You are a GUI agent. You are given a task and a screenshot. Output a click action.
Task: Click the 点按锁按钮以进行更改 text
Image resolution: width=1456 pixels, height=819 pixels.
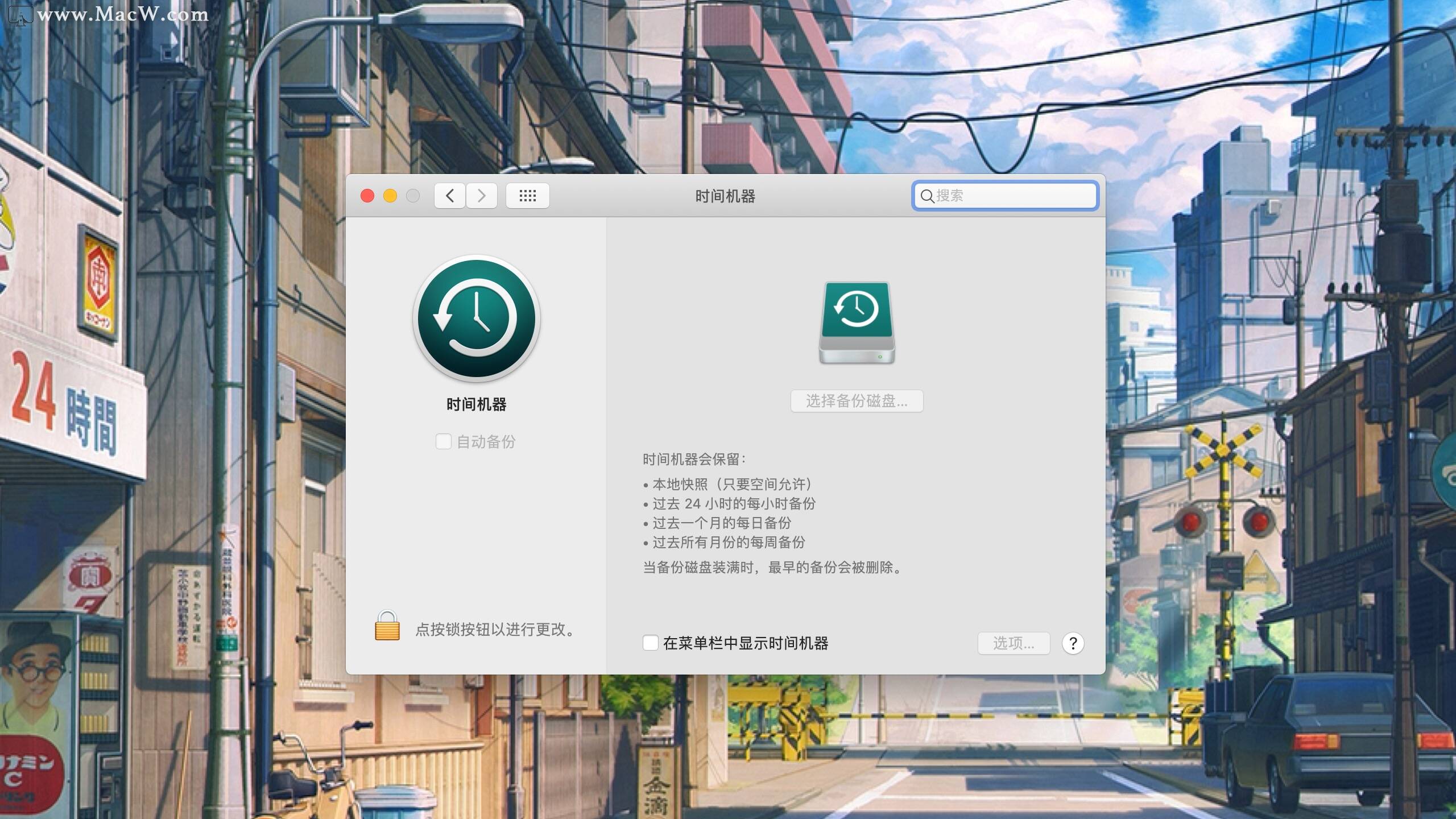point(496,629)
